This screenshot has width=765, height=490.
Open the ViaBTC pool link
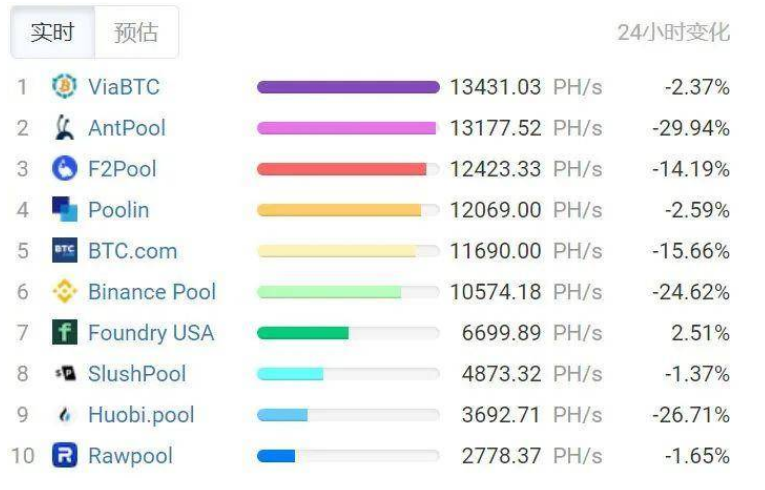tap(124, 87)
